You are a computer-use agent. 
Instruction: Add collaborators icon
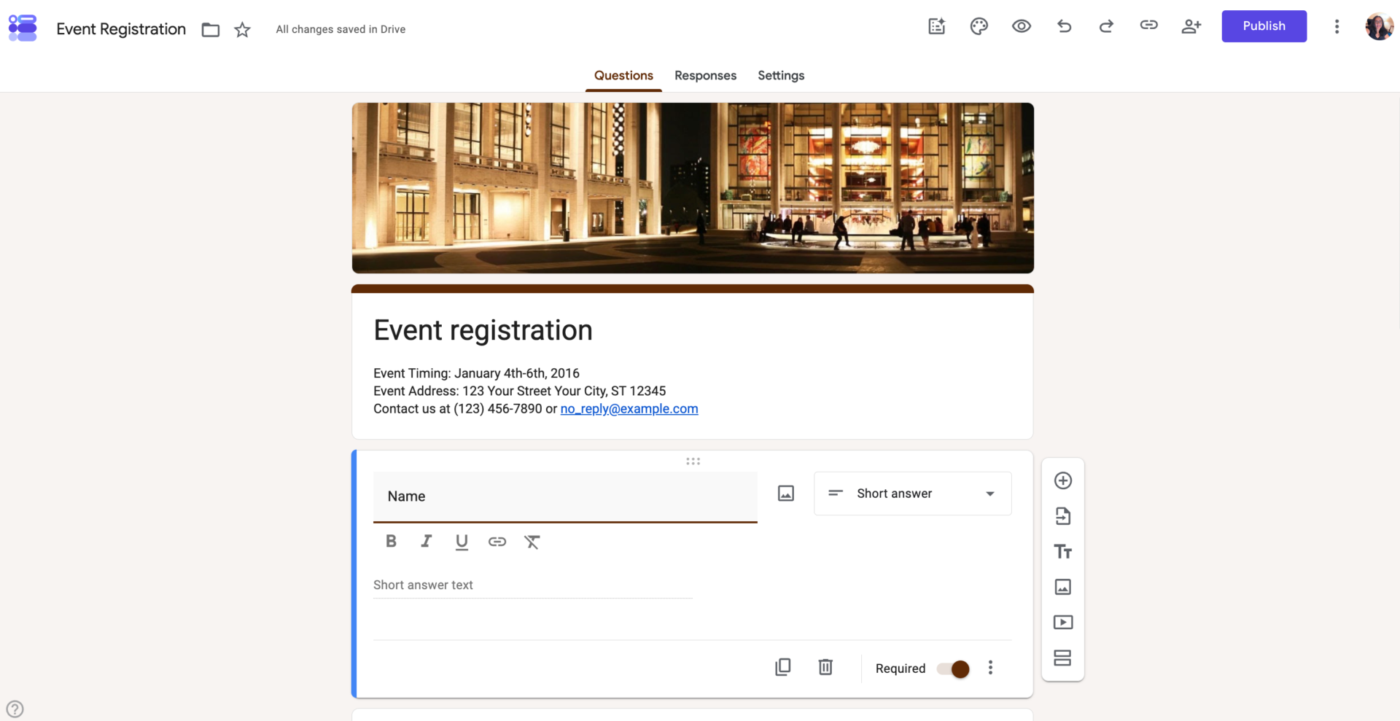1191,27
